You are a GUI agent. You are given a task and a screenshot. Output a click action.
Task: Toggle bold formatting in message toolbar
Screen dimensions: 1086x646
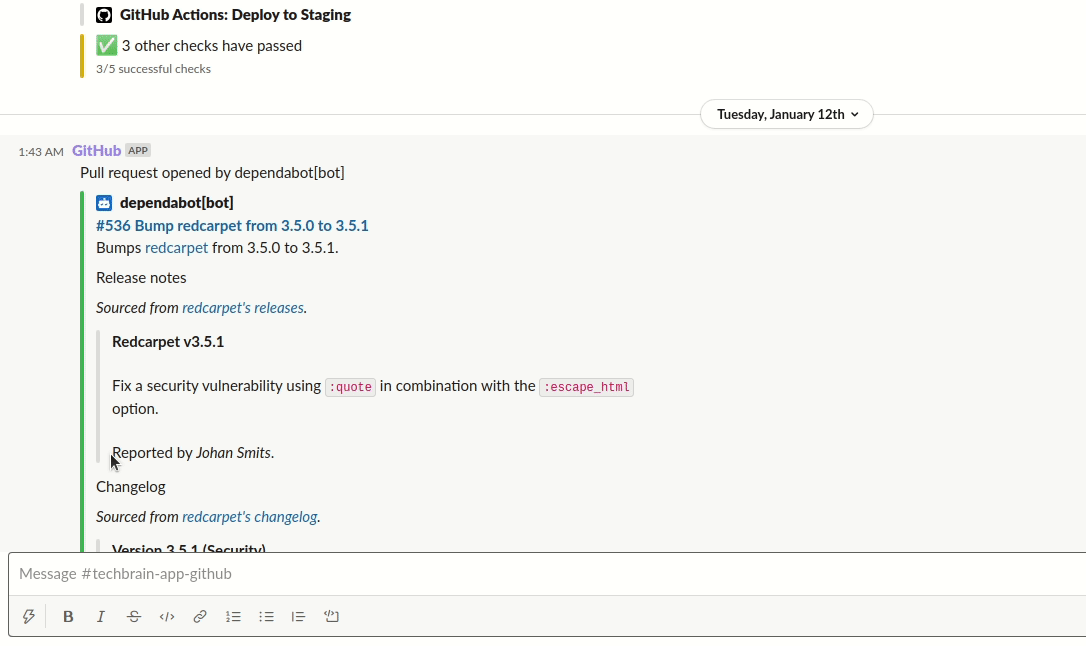point(68,617)
